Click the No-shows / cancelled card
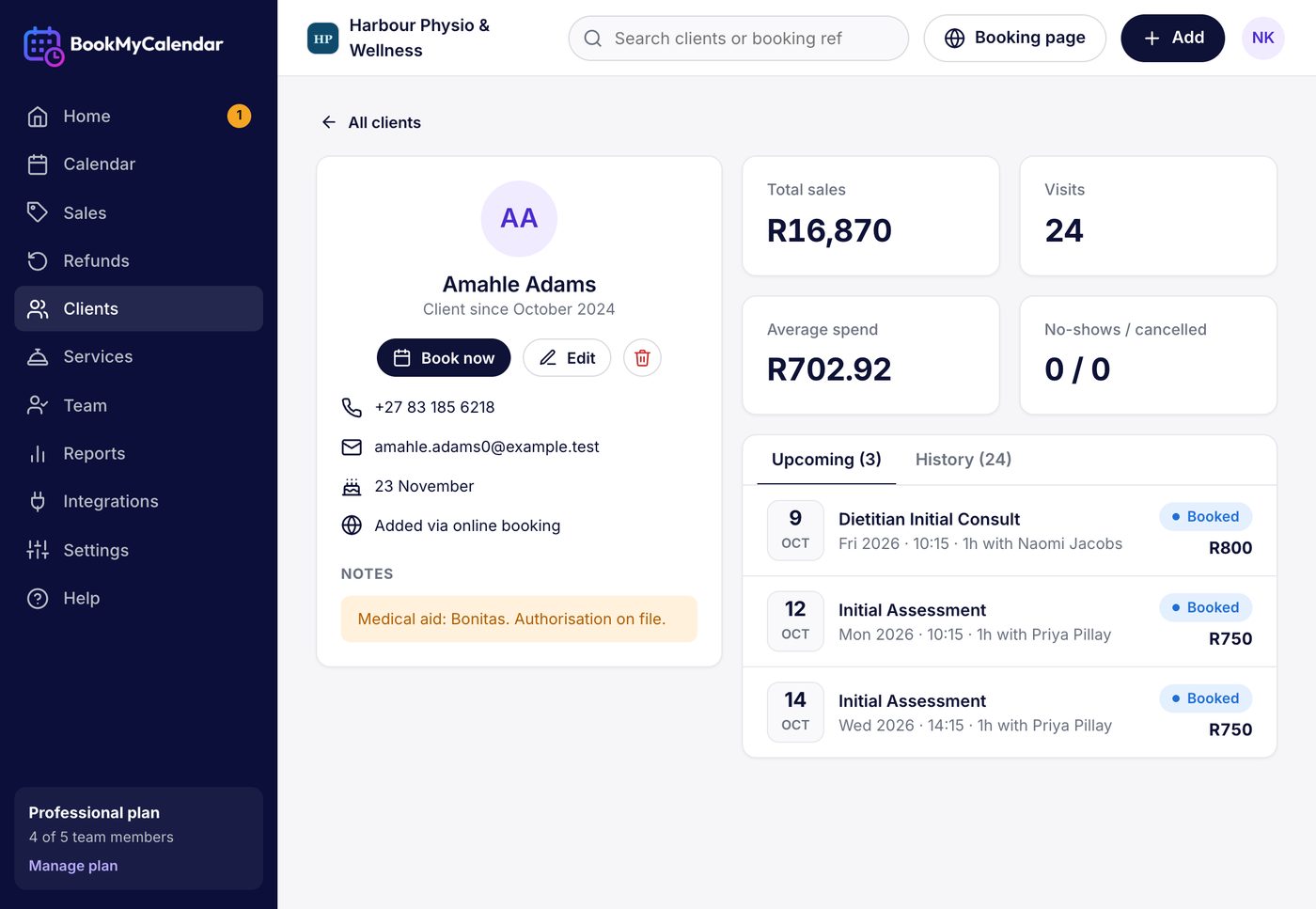 click(x=1149, y=355)
